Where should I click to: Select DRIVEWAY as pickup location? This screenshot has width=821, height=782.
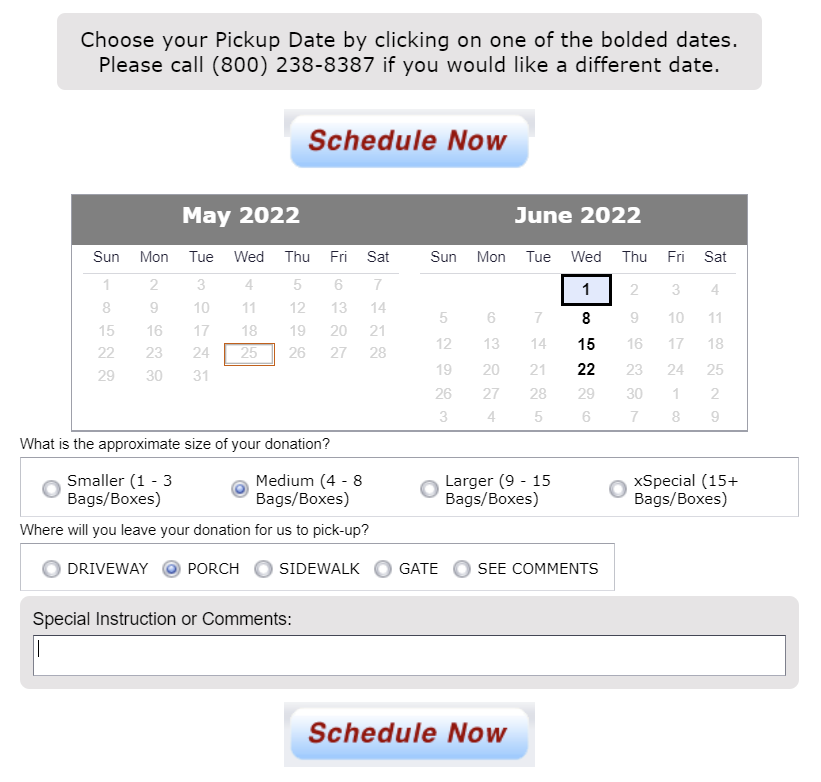point(51,568)
